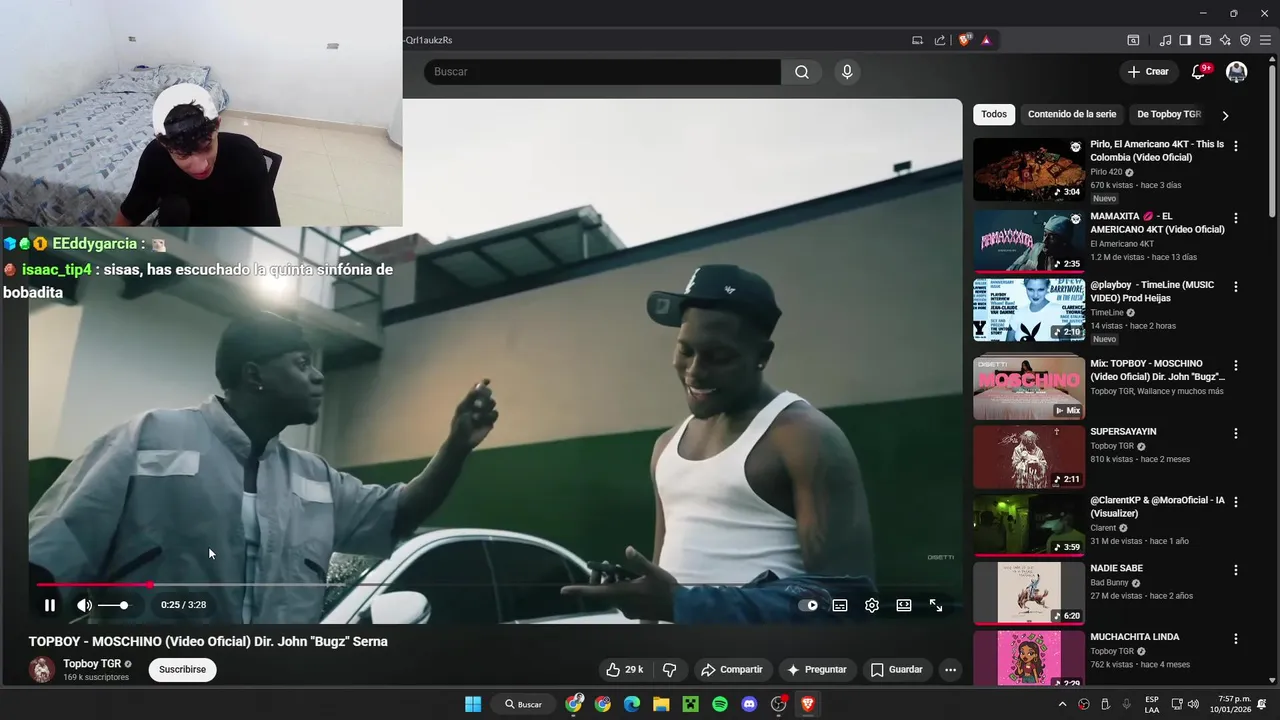Open options for the SUPERSAYAYIN video

1236,434
